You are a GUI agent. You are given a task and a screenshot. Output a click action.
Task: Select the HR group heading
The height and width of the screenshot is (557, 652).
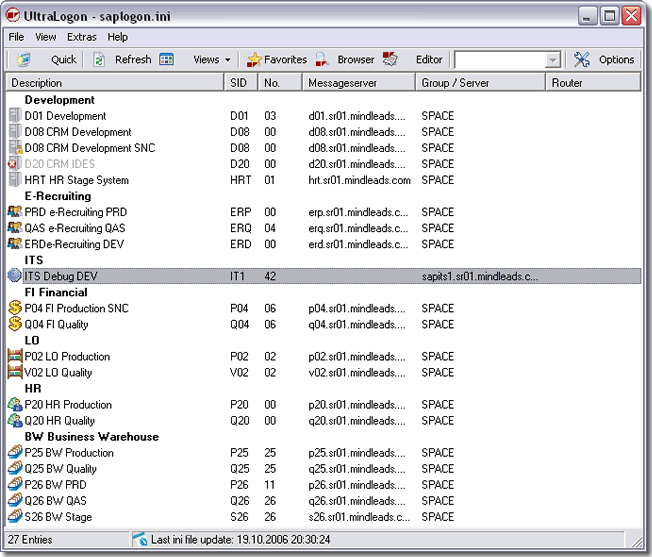pyautogui.click(x=33, y=388)
